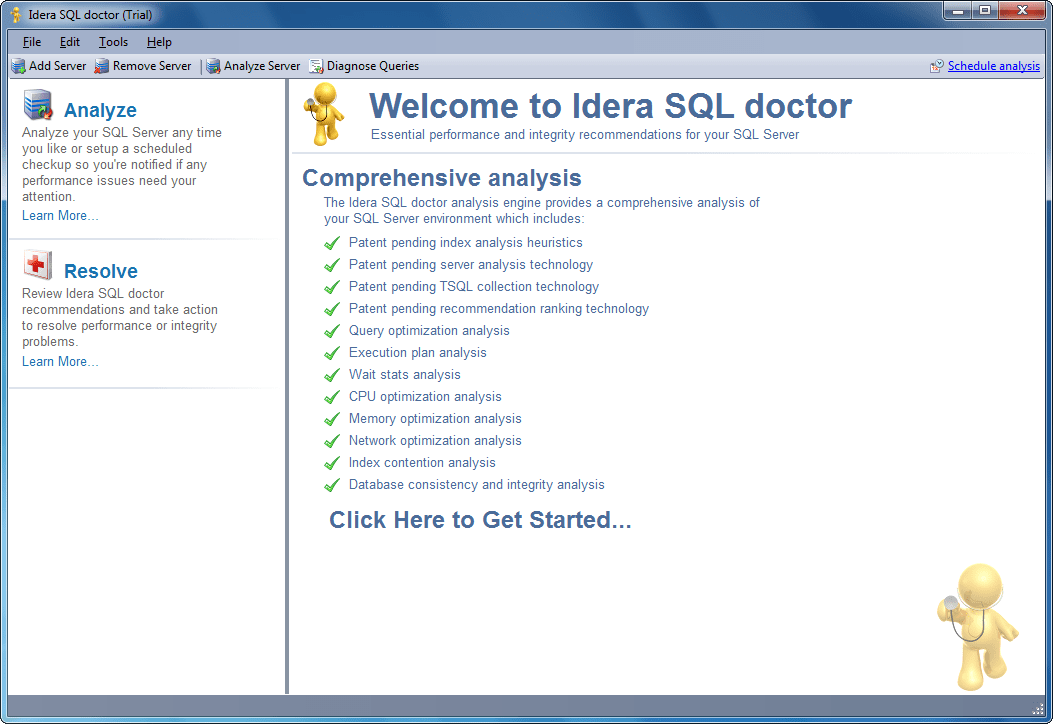Open the Help menu
Viewport: 1053px width, 724px height.
click(158, 42)
